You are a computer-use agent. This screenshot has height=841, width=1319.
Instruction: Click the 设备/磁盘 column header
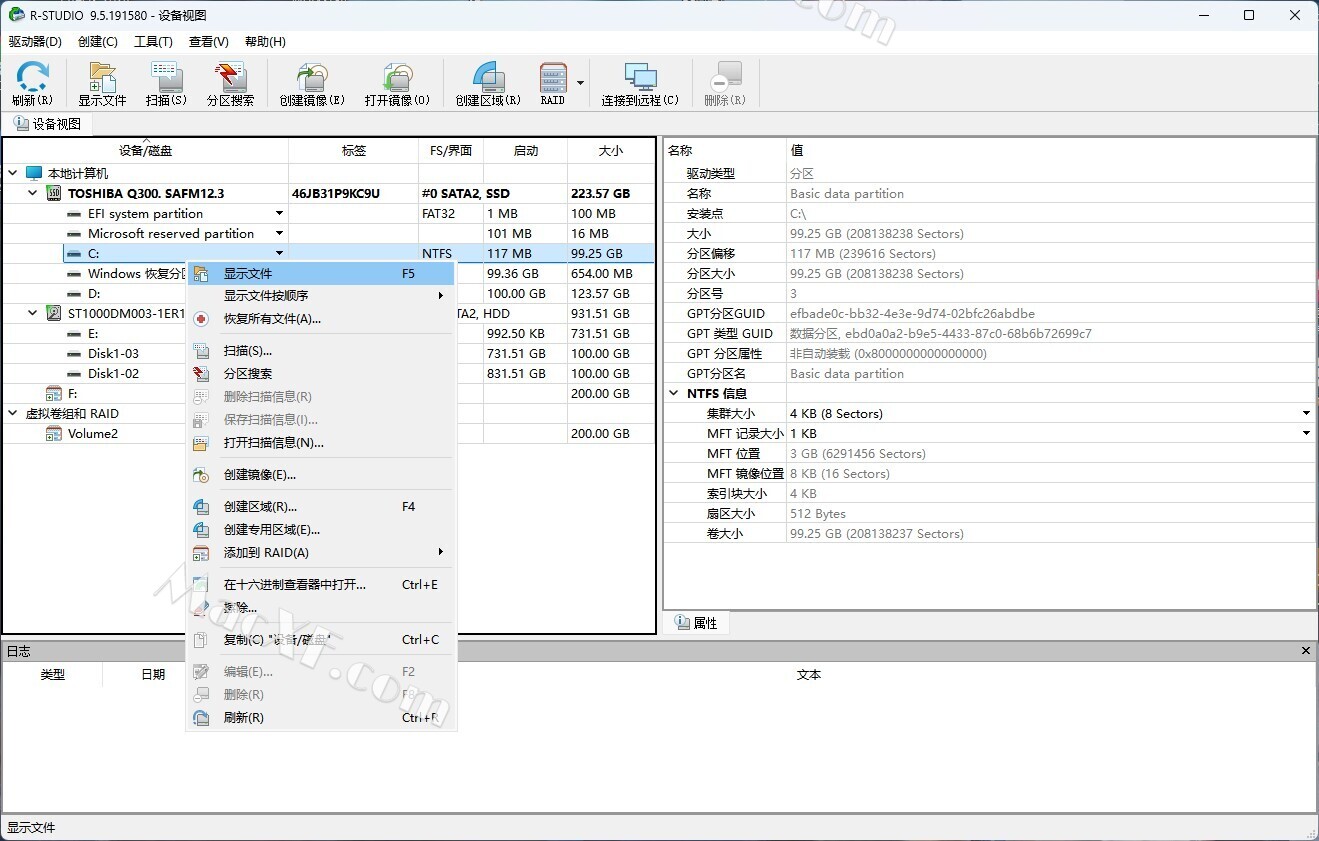146,151
